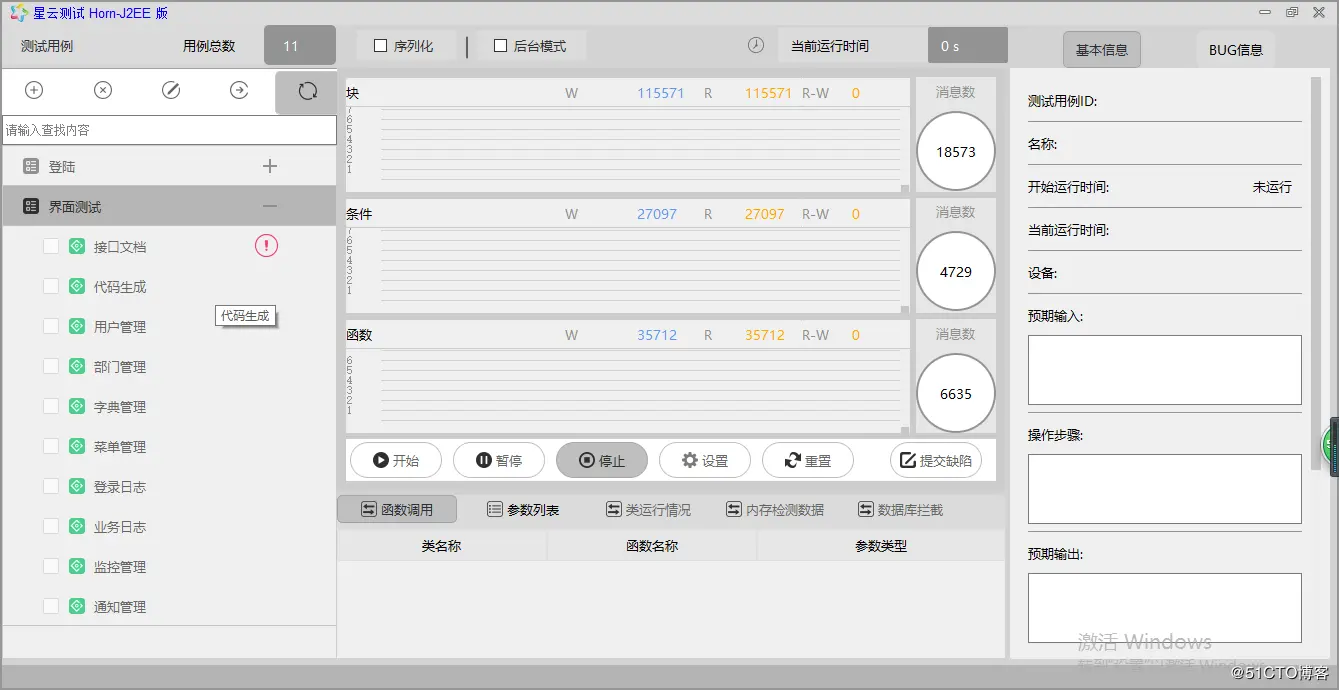Click the 块 chart corner resize handle
This screenshot has width=1339, height=690.
905,188
